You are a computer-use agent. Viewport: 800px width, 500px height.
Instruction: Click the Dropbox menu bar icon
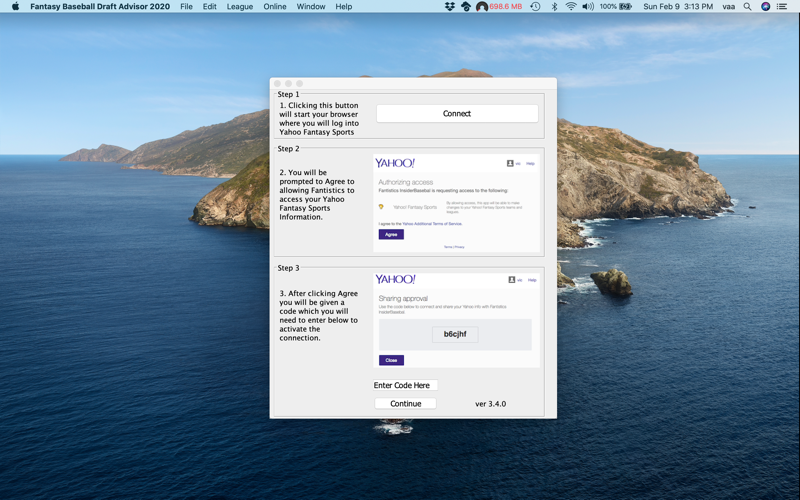(449, 7)
